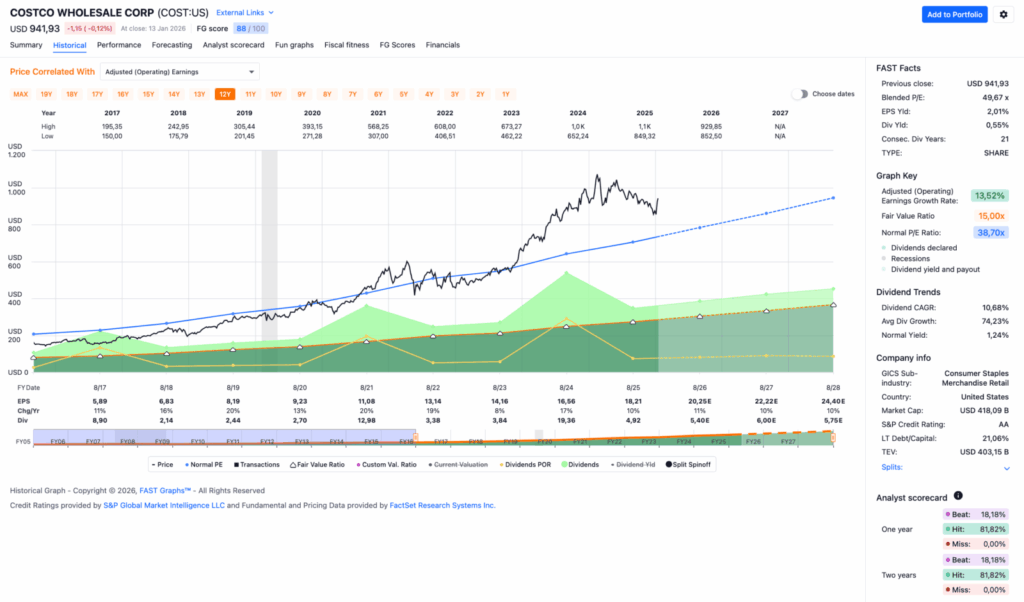Click FY20 on the bottom timeline range slider
The height and width of the screenshot is (602, 1024).
[543, 440]
